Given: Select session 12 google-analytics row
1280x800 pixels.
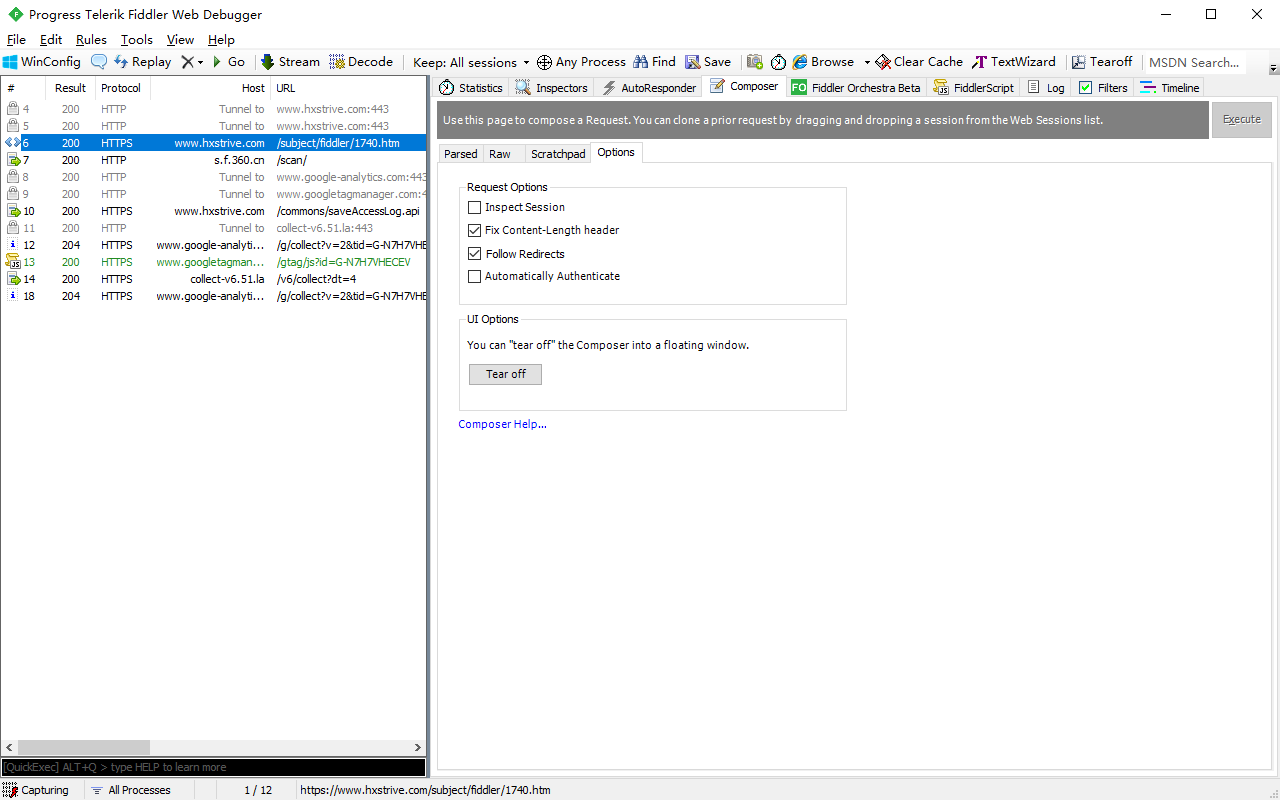Looking at the screenshot, I should click(x=214, y=245).
